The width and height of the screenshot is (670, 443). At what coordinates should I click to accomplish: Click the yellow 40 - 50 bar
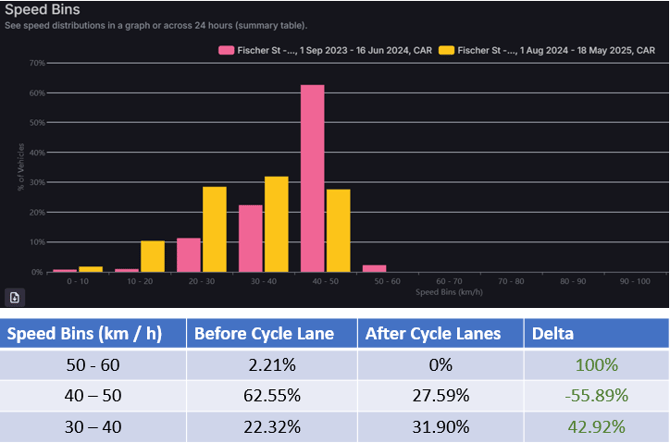click(x=338, y=230)
